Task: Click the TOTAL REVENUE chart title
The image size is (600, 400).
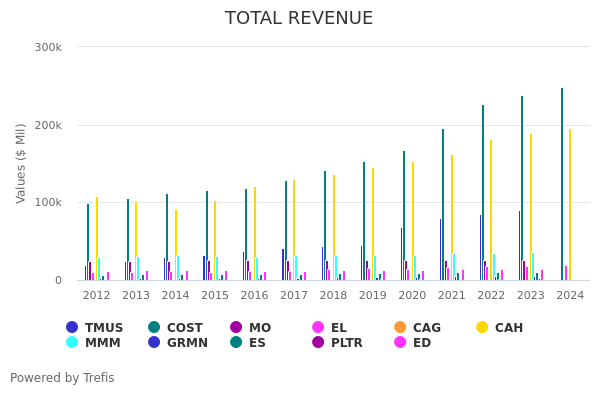Action: [299, 18]
